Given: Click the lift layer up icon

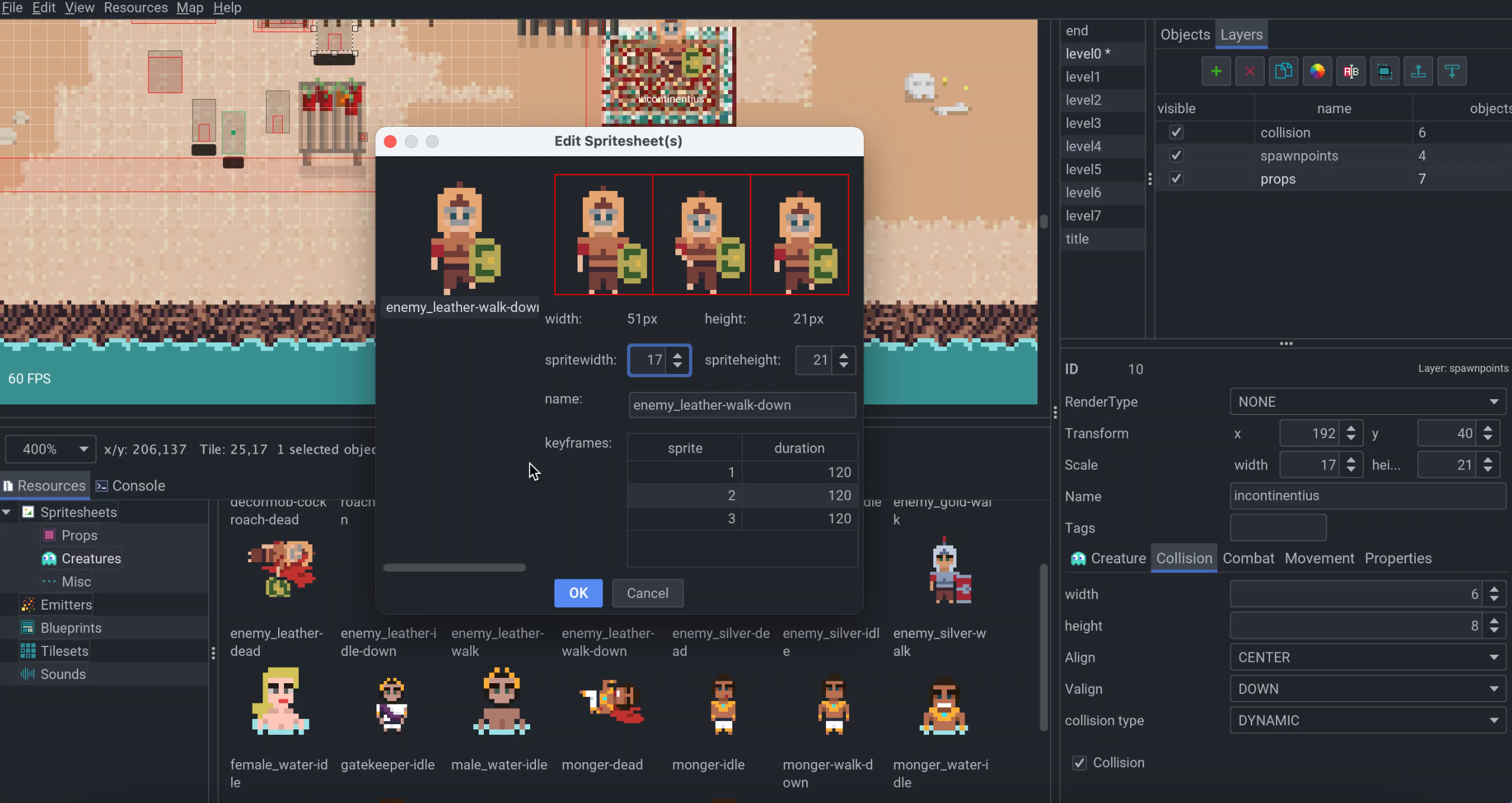Looking at the screenshot, I should pos(1418,71).
